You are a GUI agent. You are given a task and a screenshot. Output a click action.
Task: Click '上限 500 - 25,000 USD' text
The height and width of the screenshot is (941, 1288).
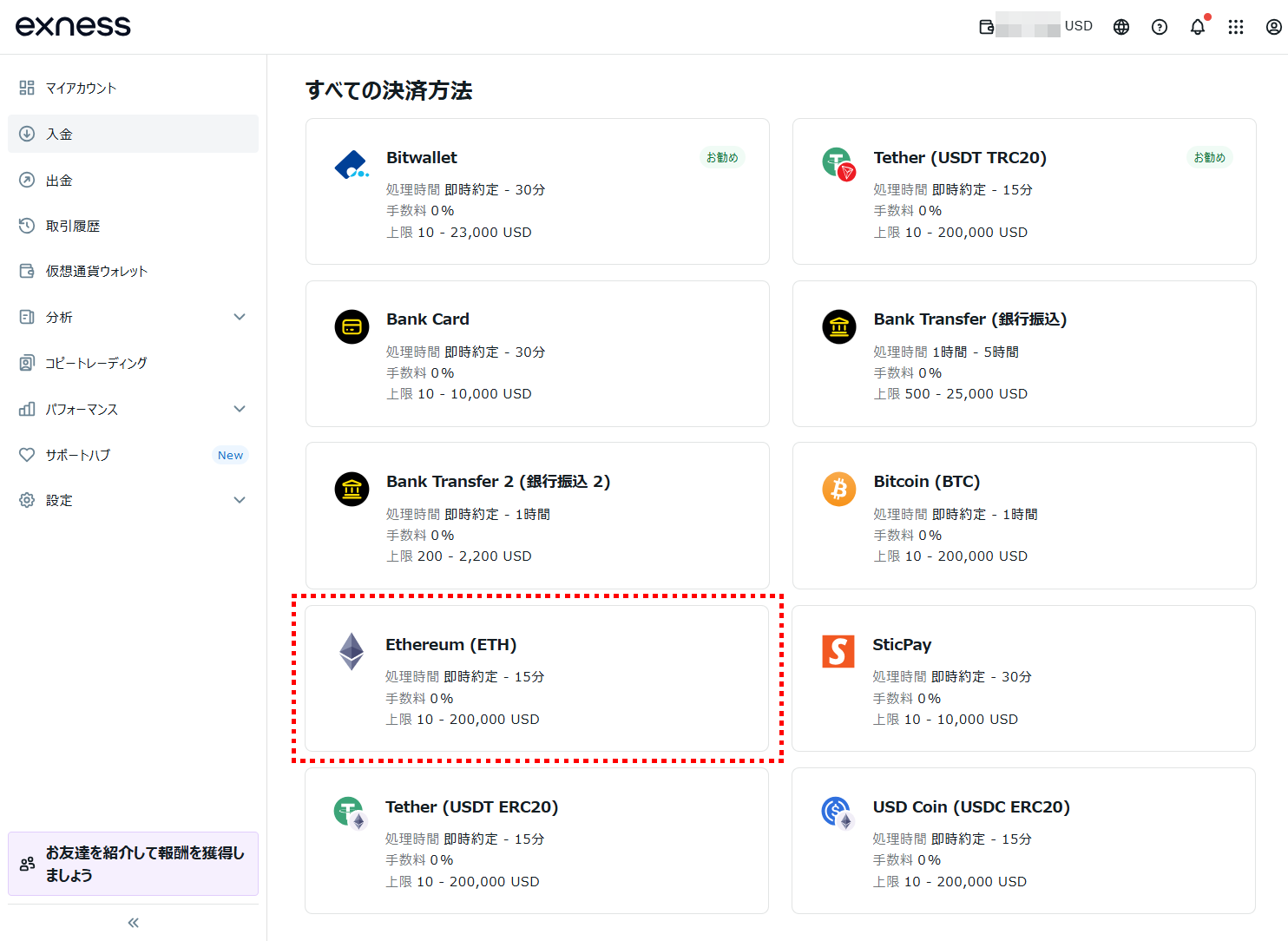tap(950, 394)
